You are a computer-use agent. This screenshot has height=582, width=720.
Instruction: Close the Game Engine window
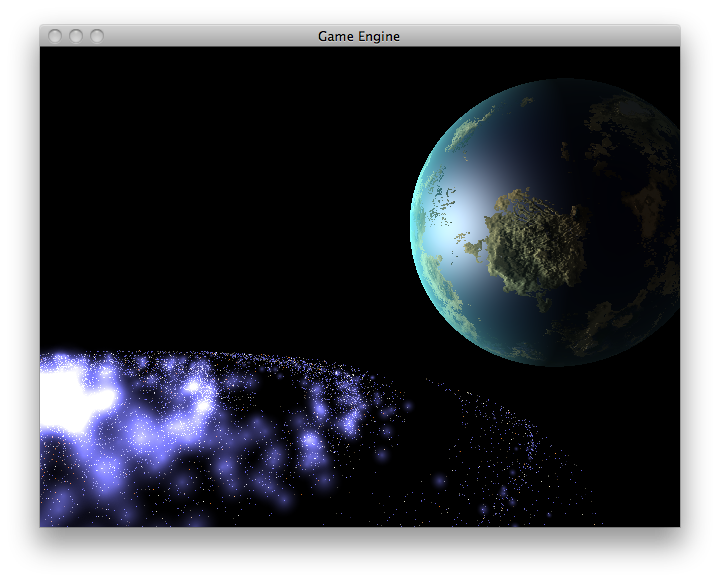pyautogui.click(x=55, y=36)
